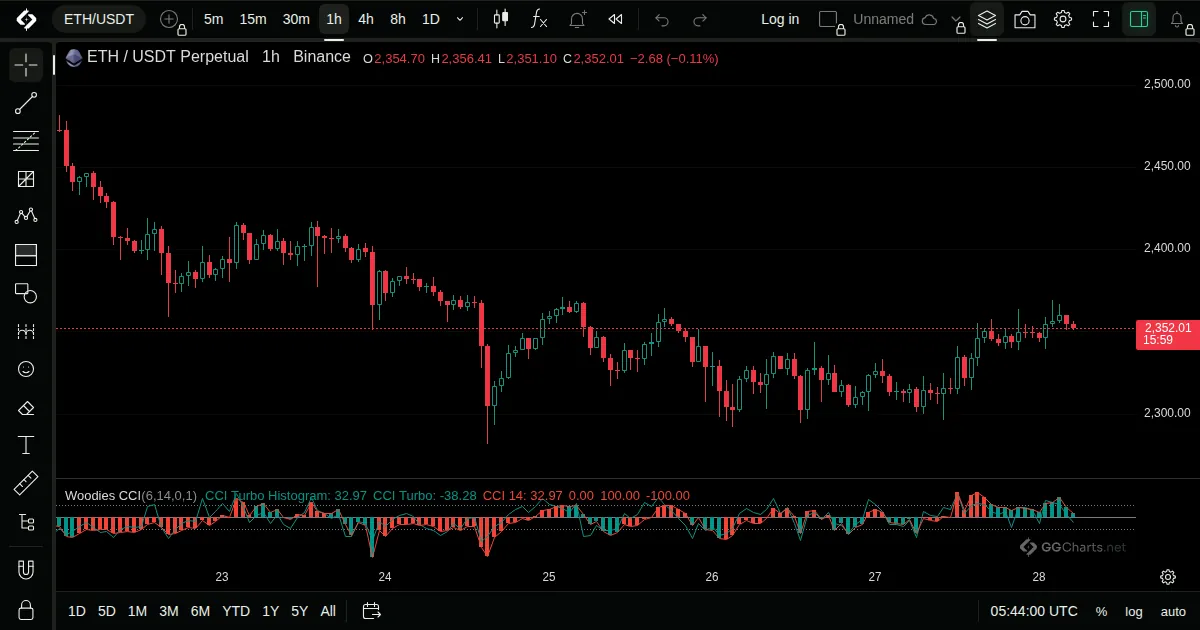1200x630 pixels.
Task: Undo the last action
Action: click(661, 19)
